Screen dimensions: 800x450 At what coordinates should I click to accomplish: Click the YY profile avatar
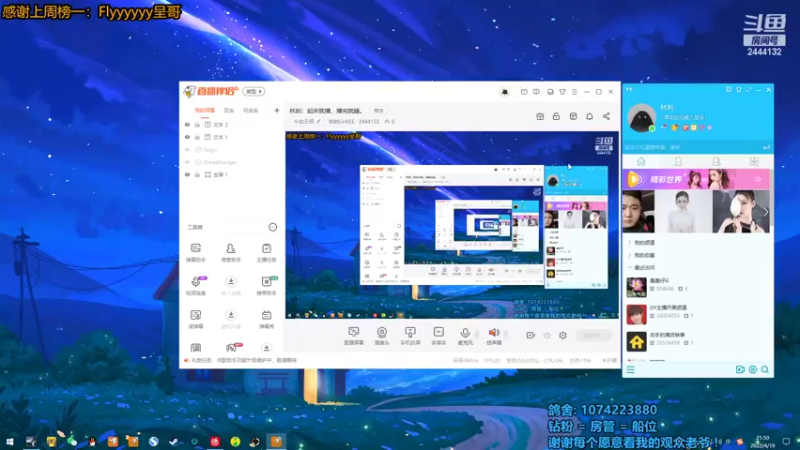point(641,117)
